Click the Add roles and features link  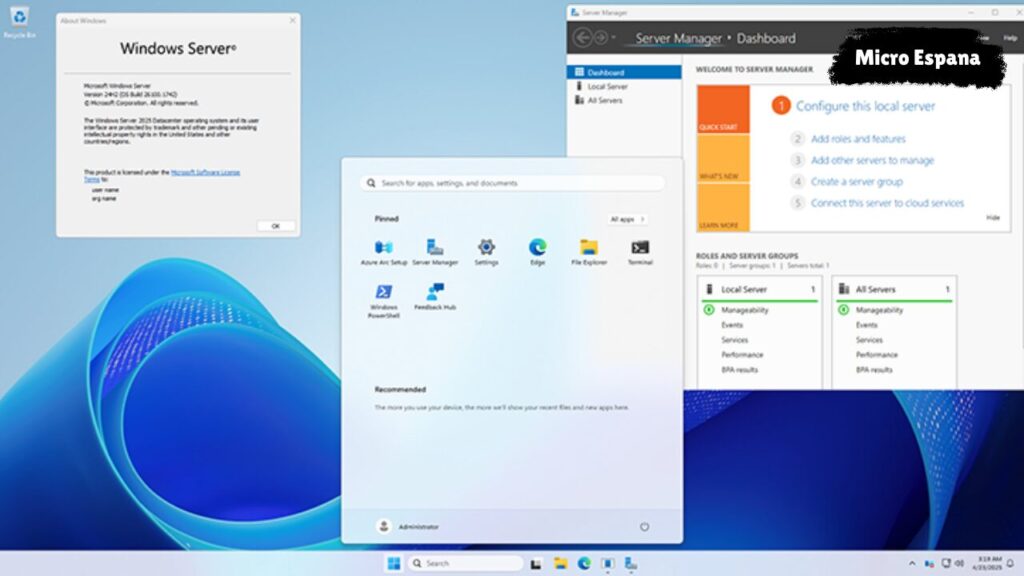(x=858, y=139)
